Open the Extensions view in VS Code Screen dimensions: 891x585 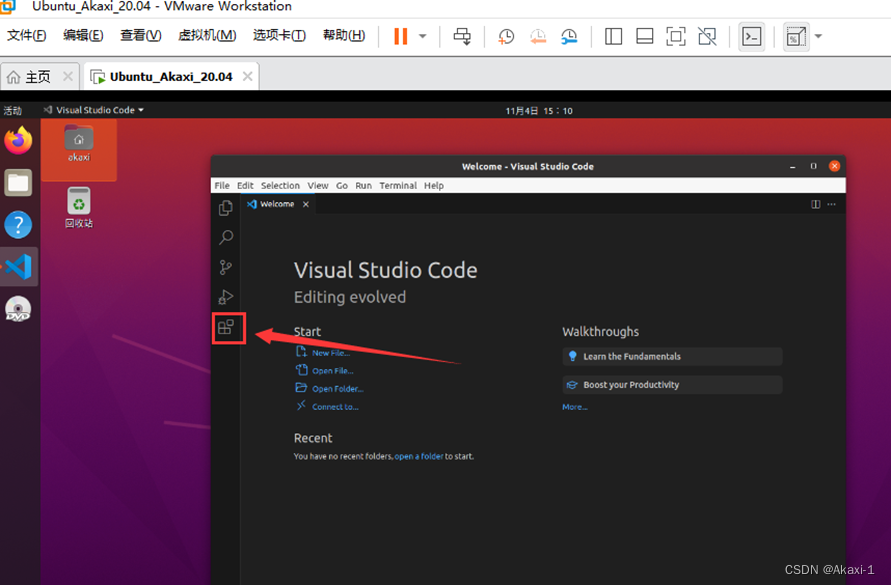click(x=226, y=327)
